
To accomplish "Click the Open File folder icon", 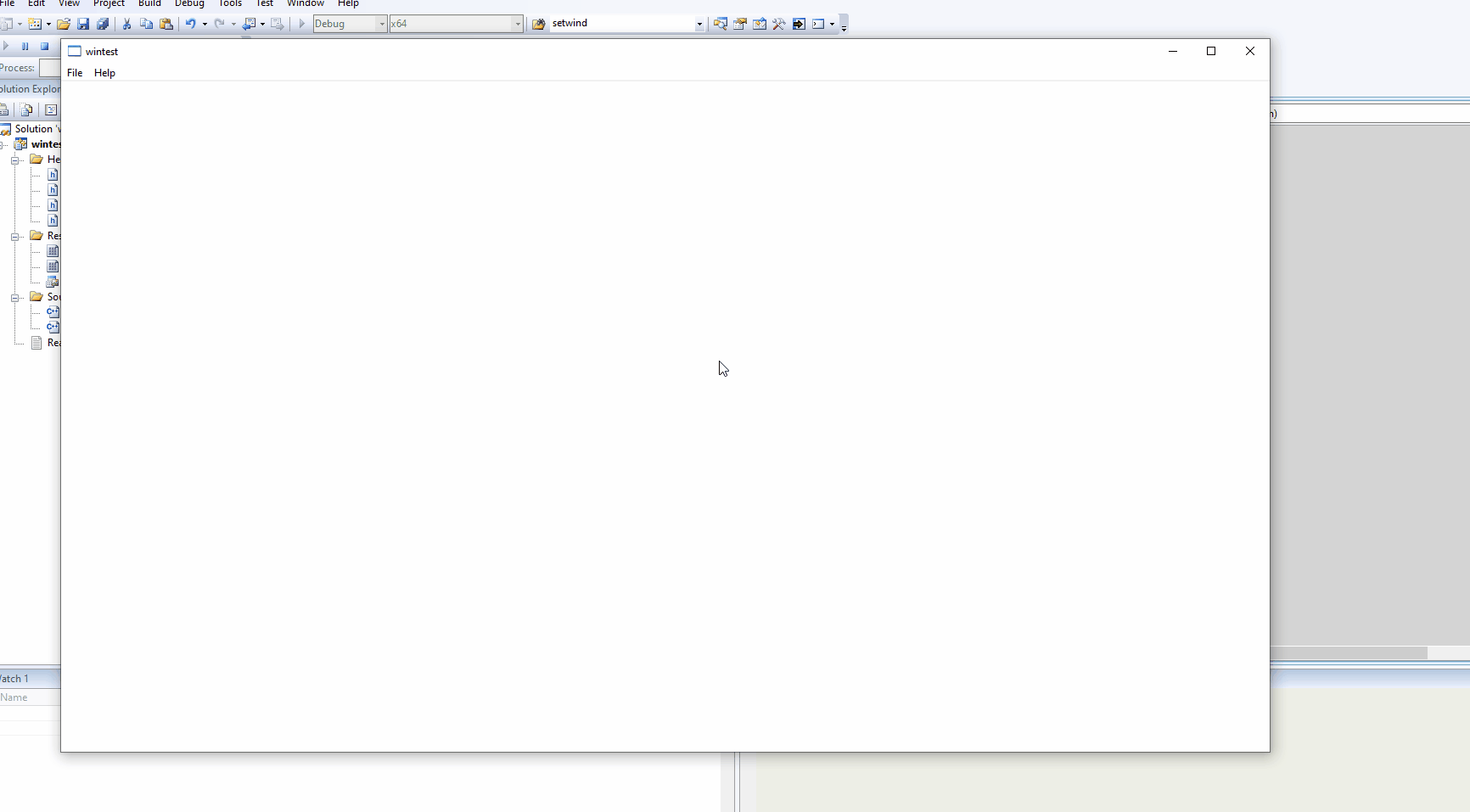I will pos(64,24).
